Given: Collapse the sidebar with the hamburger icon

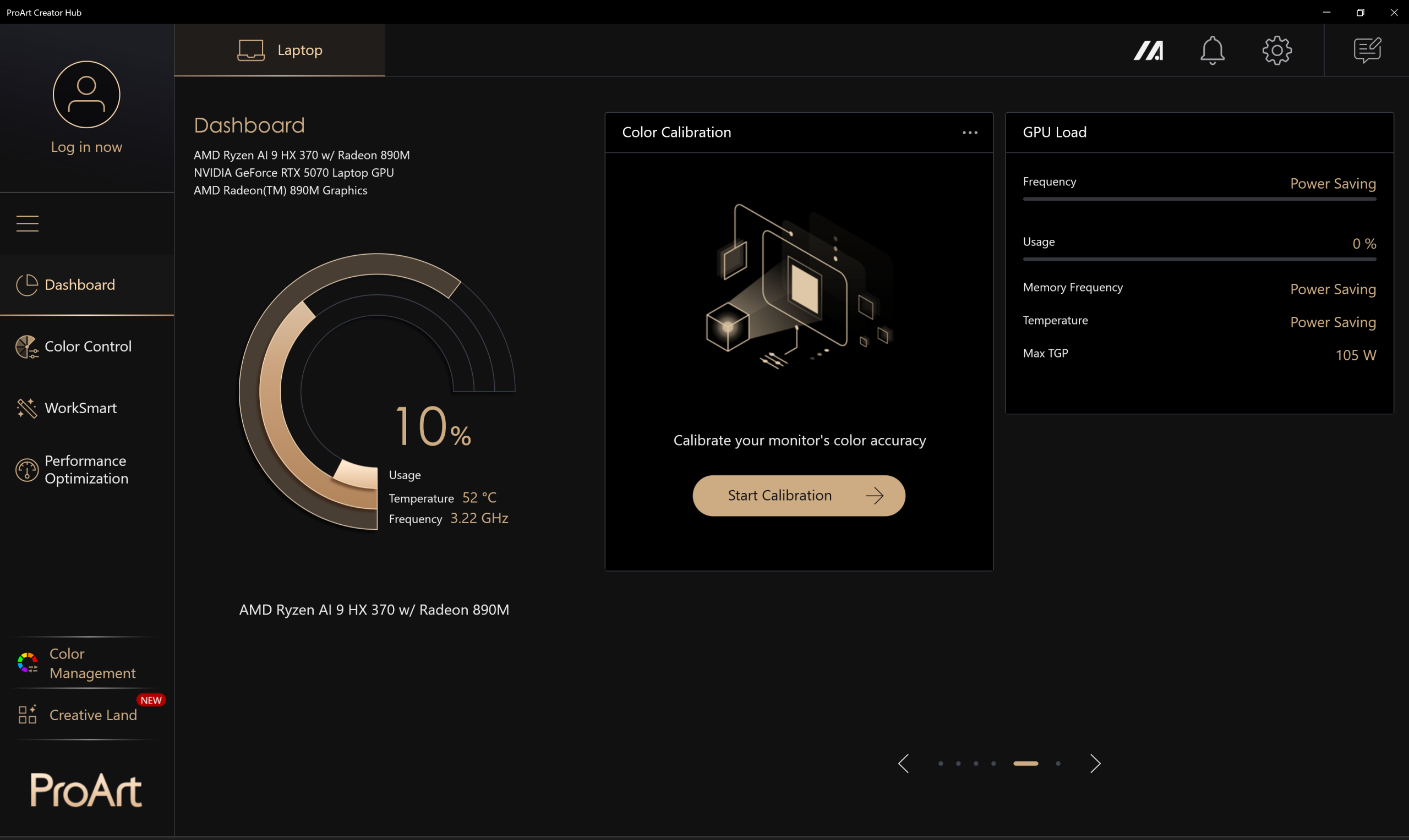Looking at the screenshot, I should pyautogui.click(x=27, y=223).
